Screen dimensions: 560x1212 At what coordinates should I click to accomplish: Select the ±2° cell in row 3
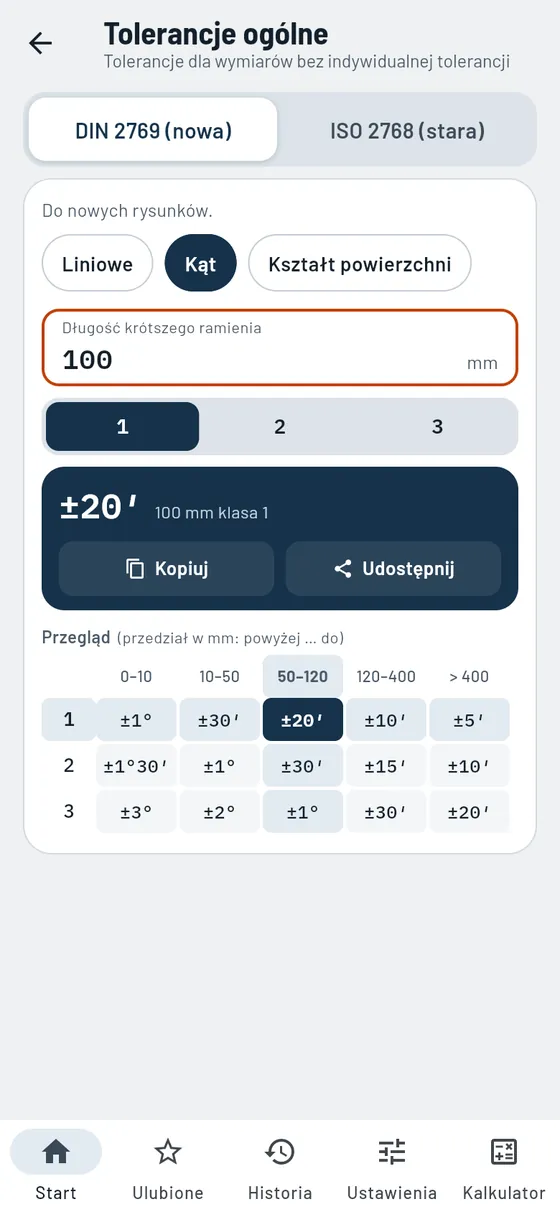(219, 812)
